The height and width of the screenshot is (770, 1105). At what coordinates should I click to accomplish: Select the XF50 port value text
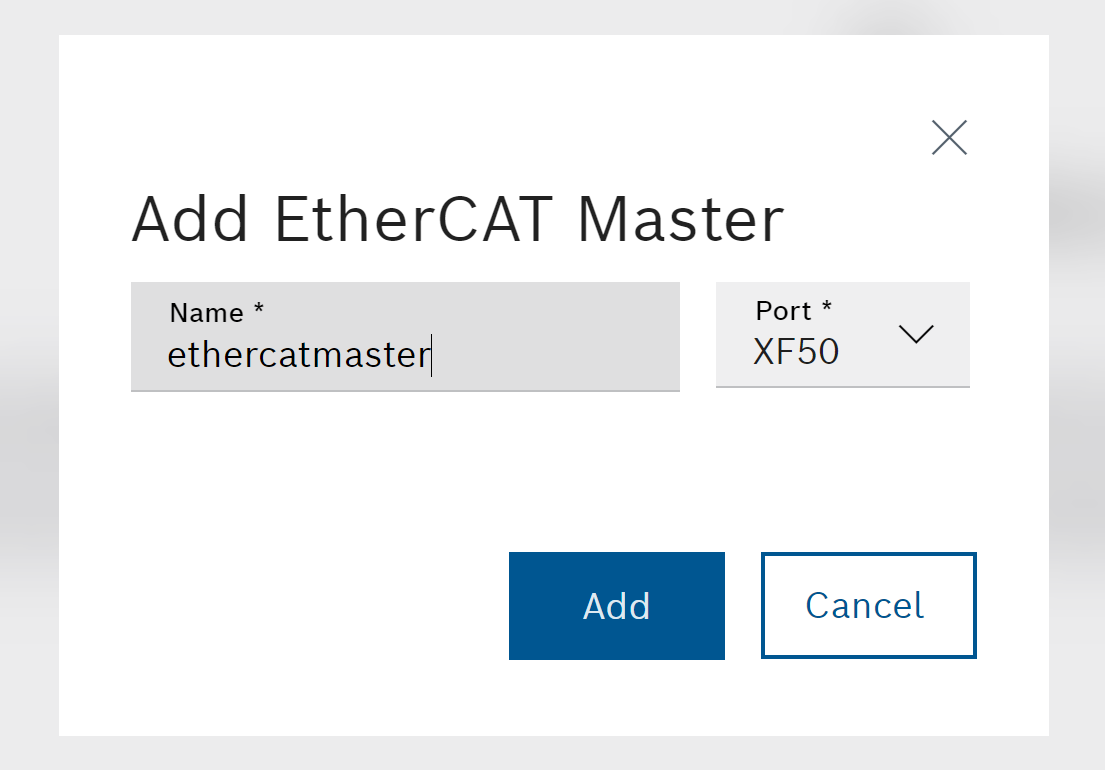pos(796,352)
